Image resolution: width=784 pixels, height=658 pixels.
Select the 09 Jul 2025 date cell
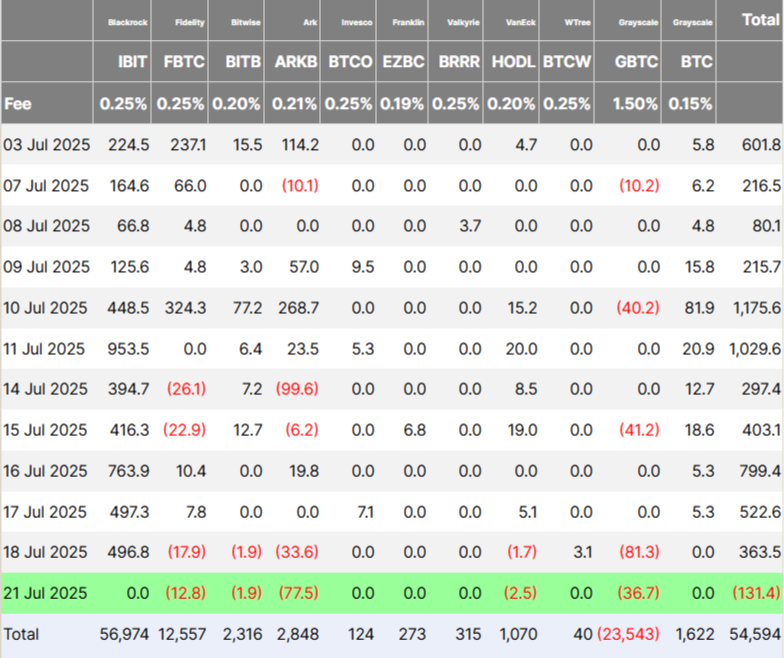coord(46,267)
